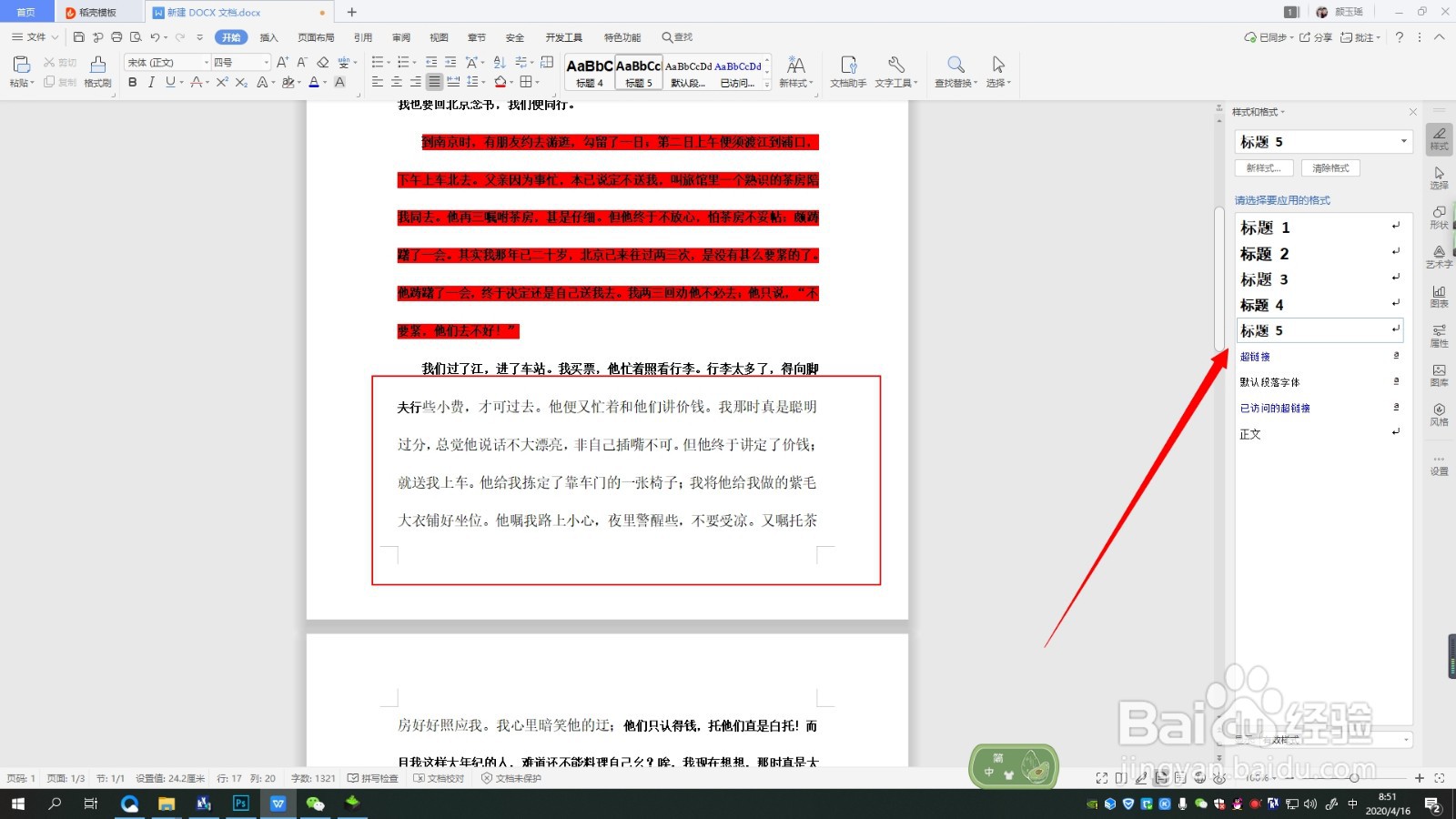
Task: Open the 图表 chart sidebar icon
Action: [x=1439, y=297]
